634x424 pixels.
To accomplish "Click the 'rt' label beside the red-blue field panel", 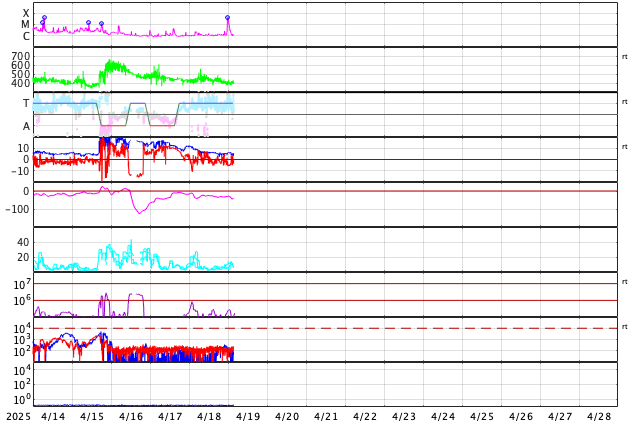I will click(x=625, y=147).
